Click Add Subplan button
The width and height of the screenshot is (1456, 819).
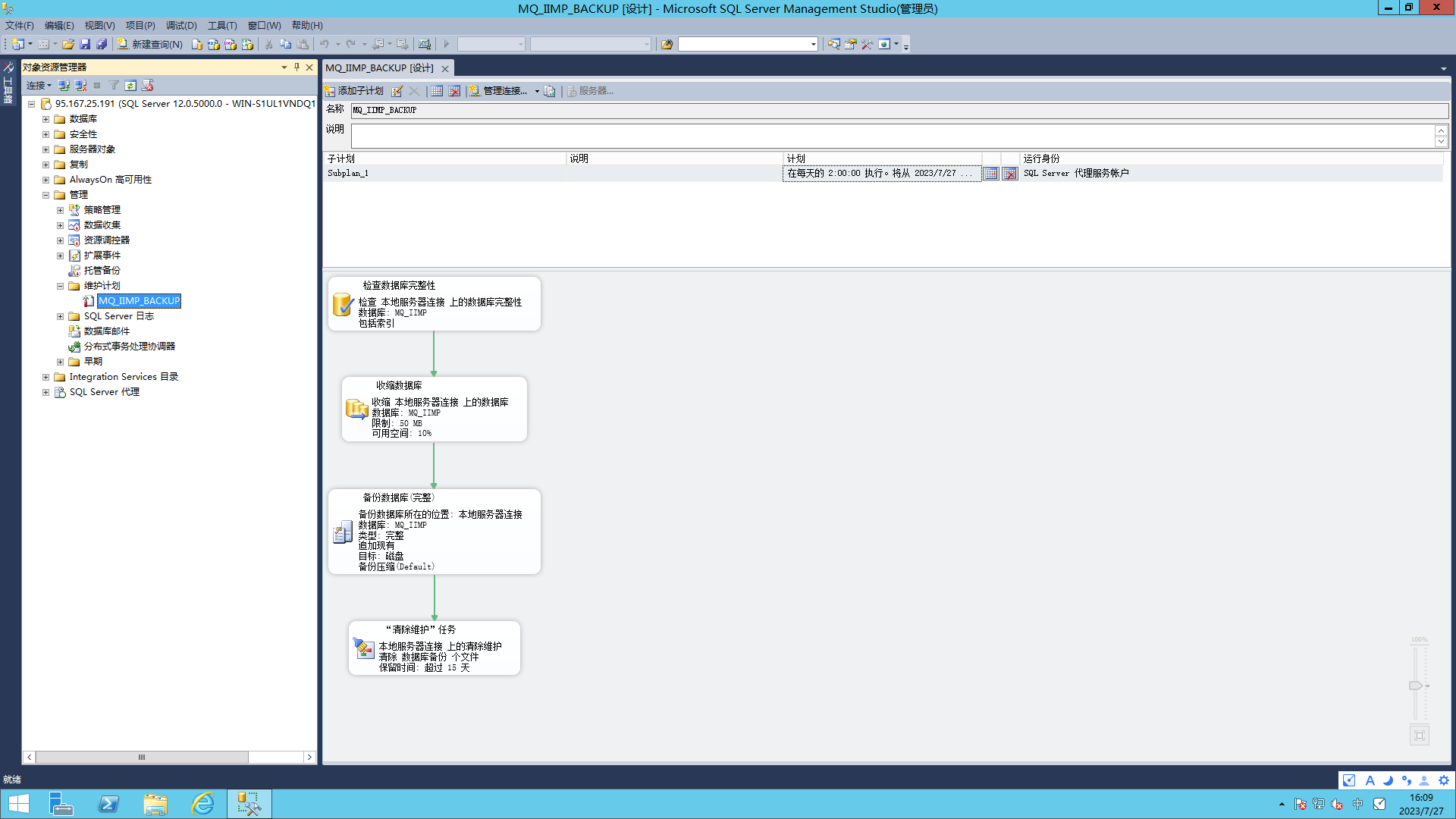point(354,91)
